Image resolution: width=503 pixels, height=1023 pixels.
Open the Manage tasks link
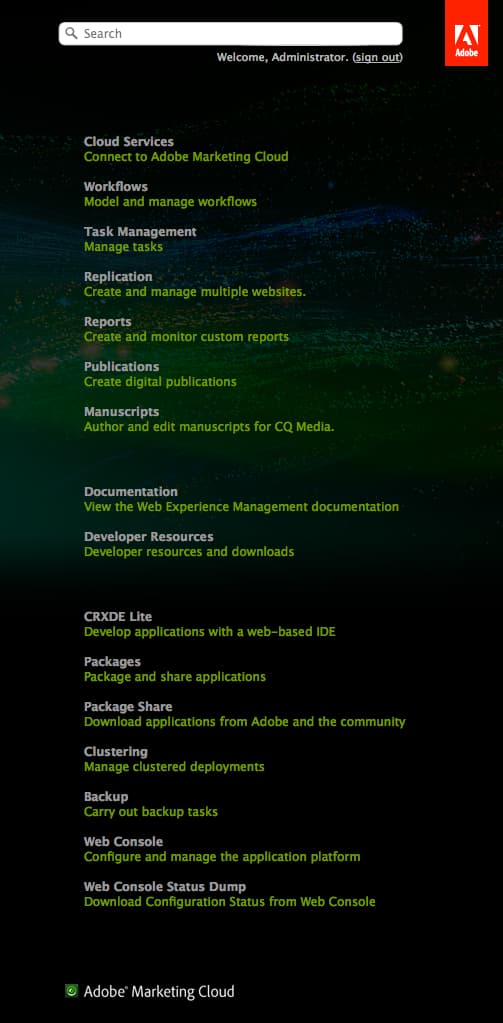pos(123,247)
